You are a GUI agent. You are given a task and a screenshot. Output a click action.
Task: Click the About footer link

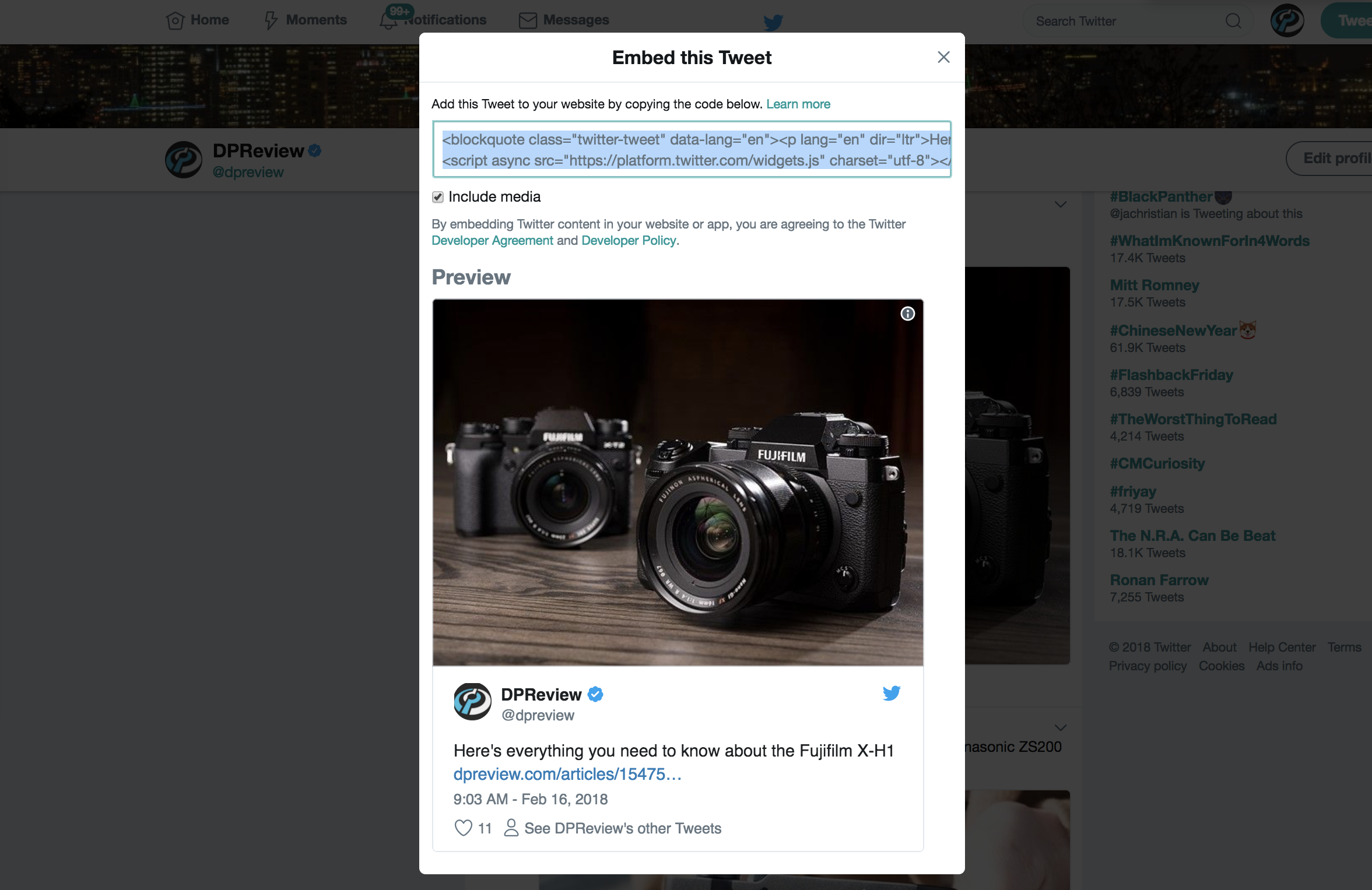coord(1219,647)
